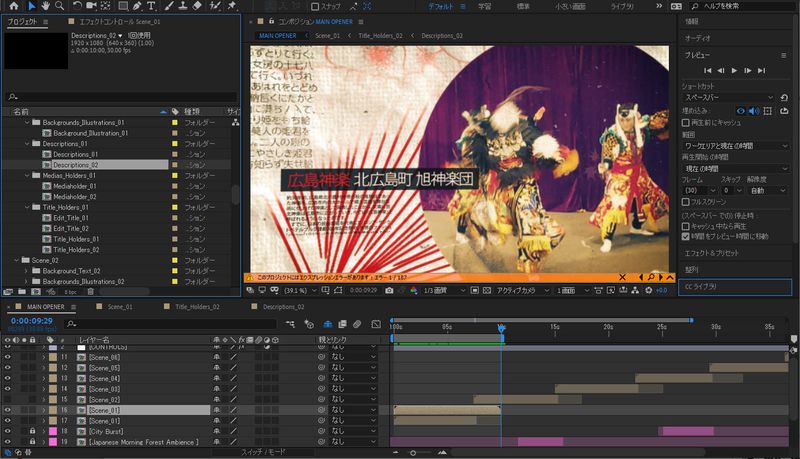800x459 pixels.
Task: Choose the Pen tool
Action: click(x=137, y=6)
